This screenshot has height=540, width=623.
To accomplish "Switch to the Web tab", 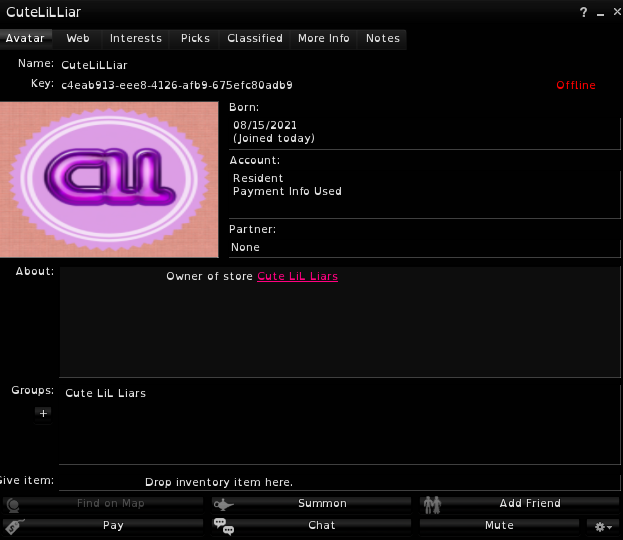I will 78,39.
